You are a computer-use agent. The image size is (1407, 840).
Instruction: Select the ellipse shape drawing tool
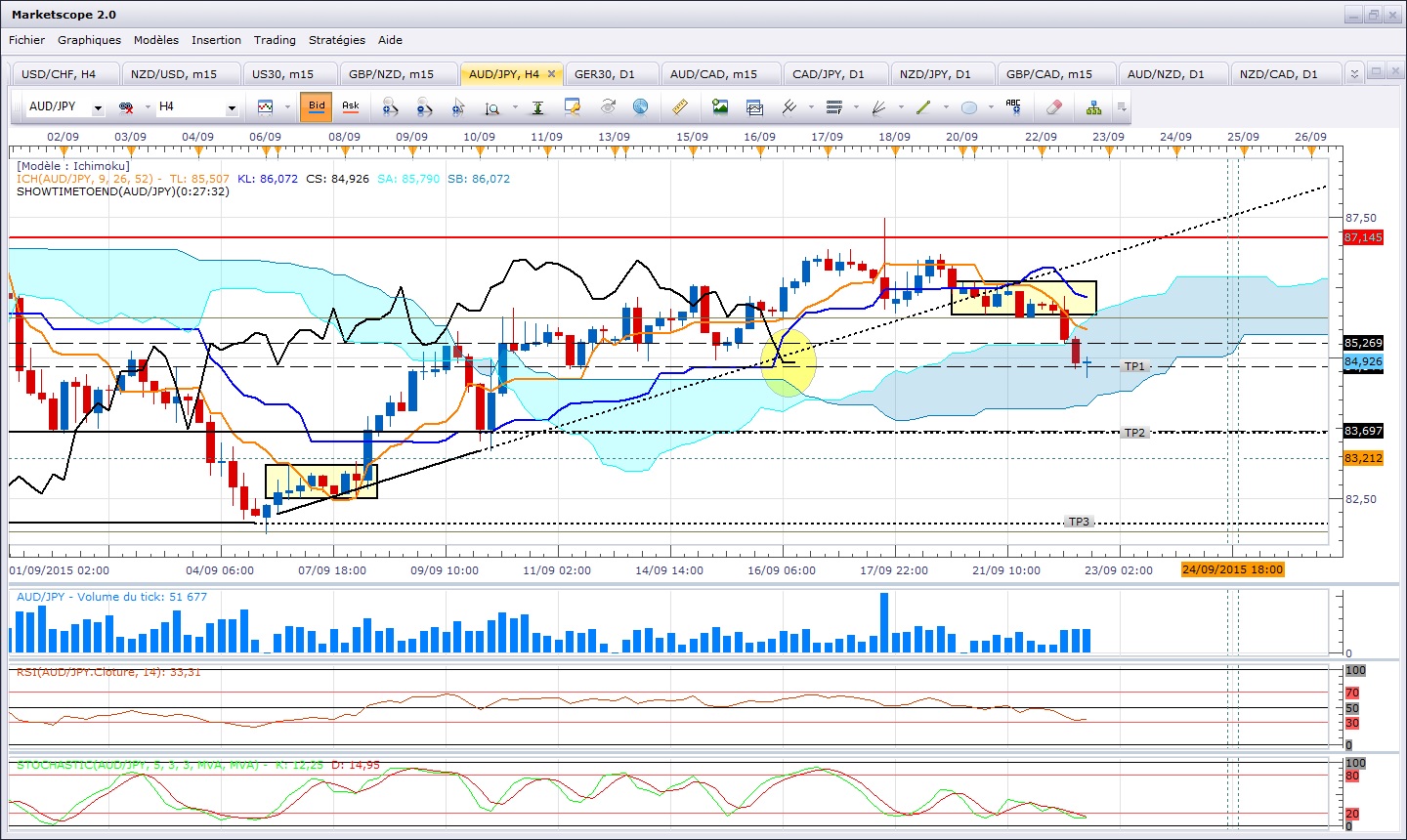pos(969,106)
